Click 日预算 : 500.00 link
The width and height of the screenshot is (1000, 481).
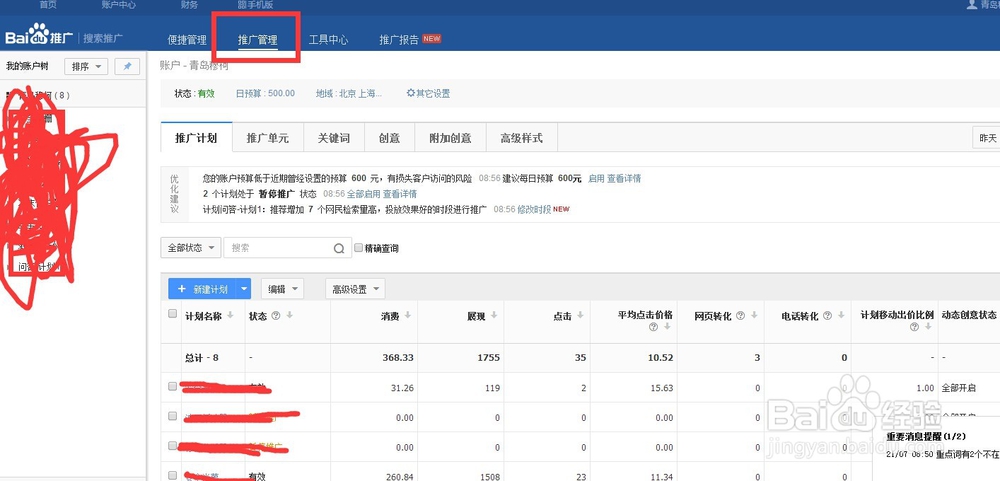(x=265, y=93)
